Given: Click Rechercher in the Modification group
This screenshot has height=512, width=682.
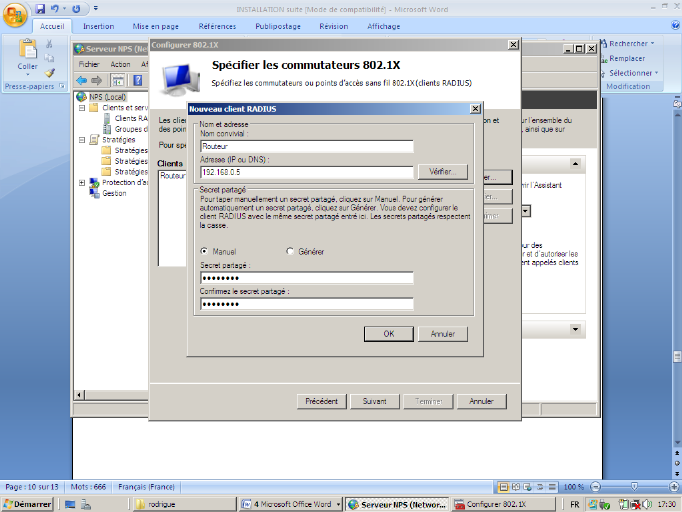Looking at the screenshot, I should (x=627, y=44).
